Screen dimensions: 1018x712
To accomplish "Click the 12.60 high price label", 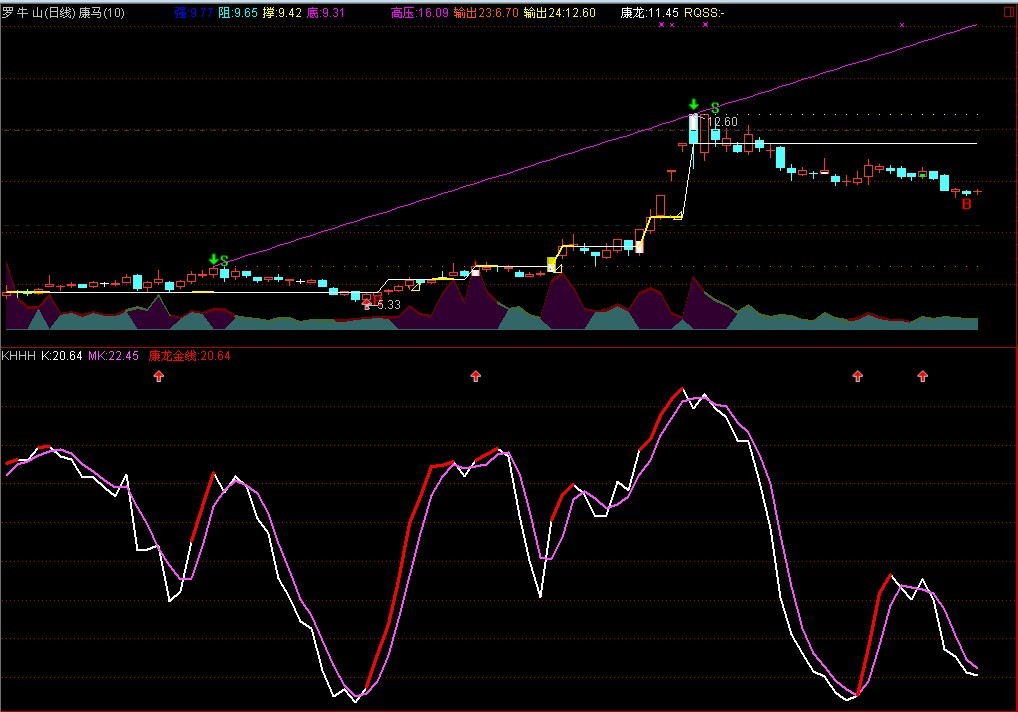I will (x=724, y=122).
